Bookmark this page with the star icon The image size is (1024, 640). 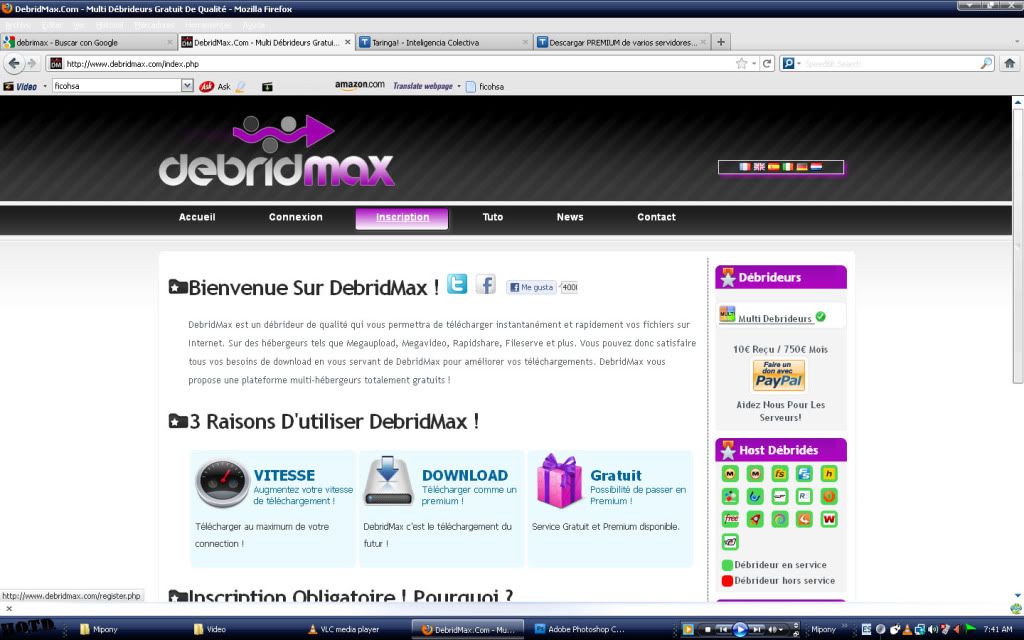tap(741, 63)
